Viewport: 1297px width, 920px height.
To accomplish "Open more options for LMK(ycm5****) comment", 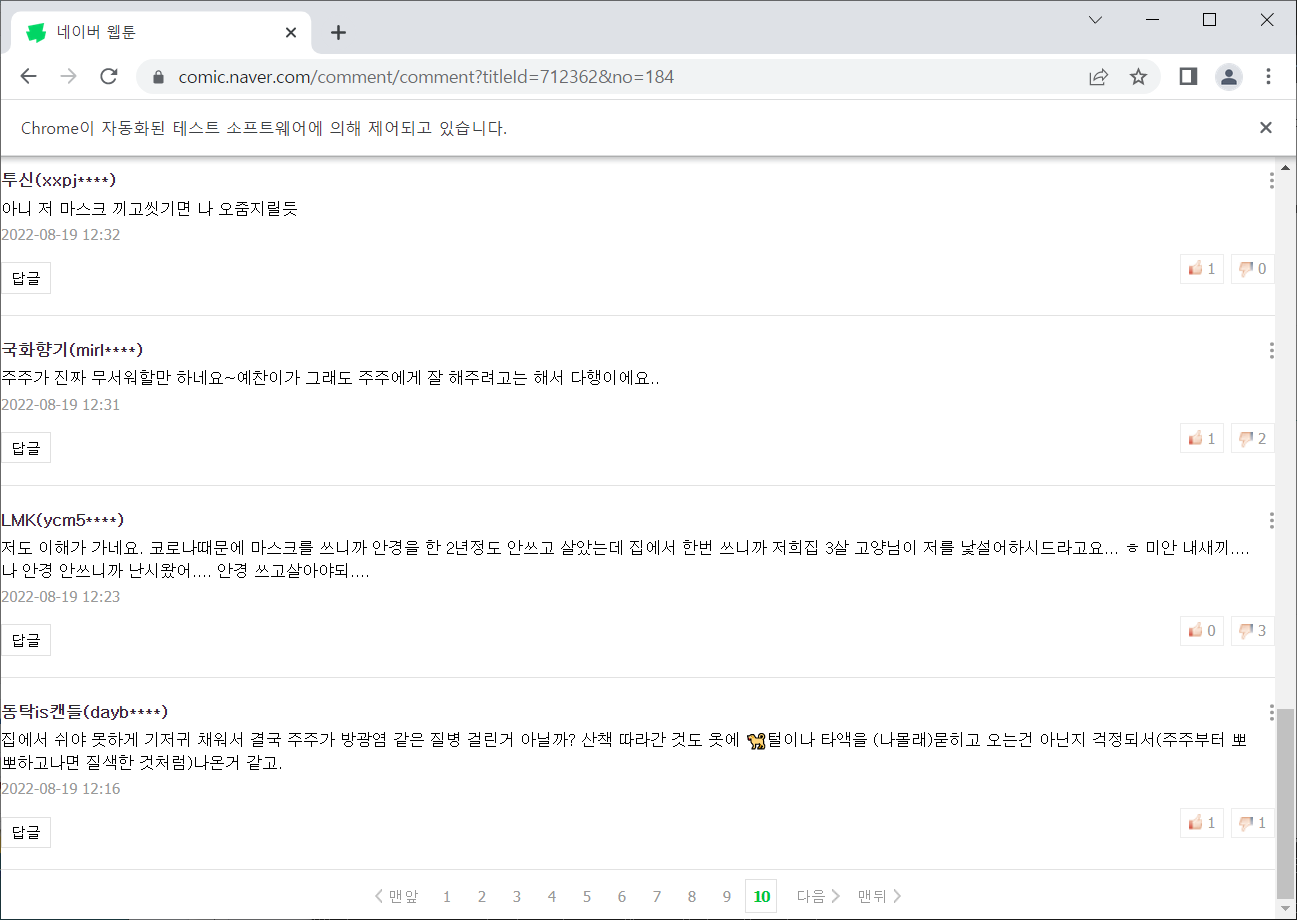I will pos(1271,520).
